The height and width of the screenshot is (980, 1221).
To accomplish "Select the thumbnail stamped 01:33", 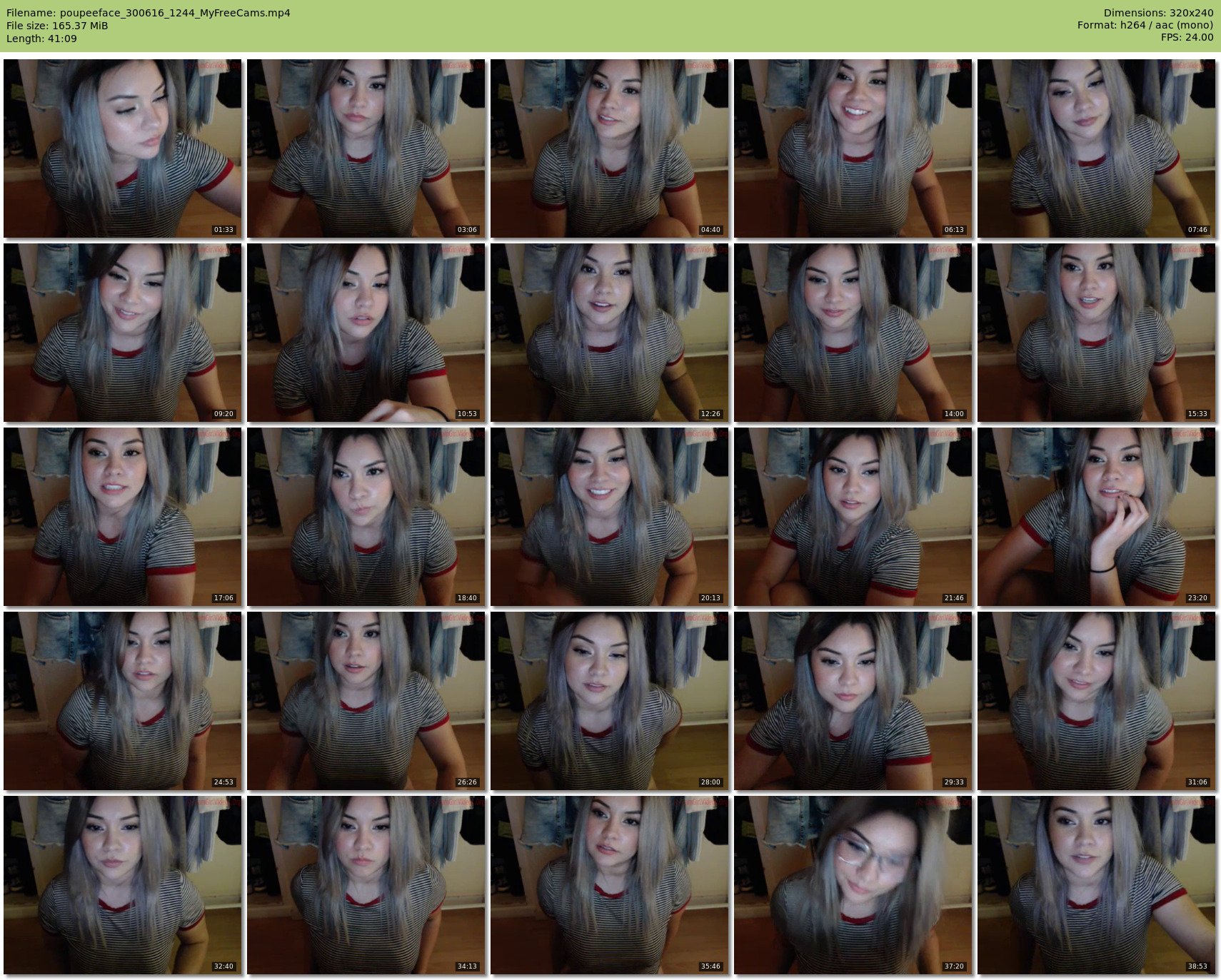I will tap(123, 148).
